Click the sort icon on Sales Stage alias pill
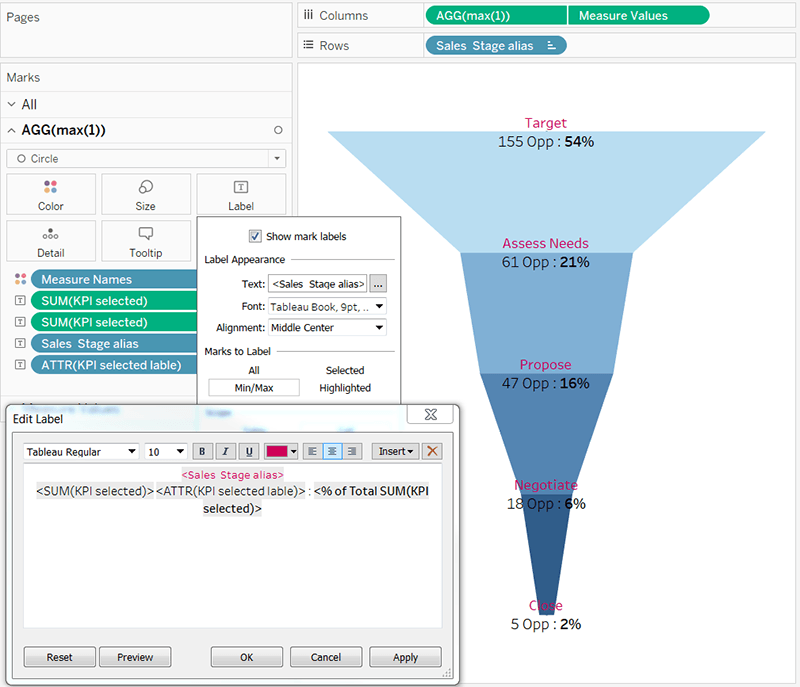Image resolution: width=800 pixels, height=687 pixels. click(x=552, y=46)
